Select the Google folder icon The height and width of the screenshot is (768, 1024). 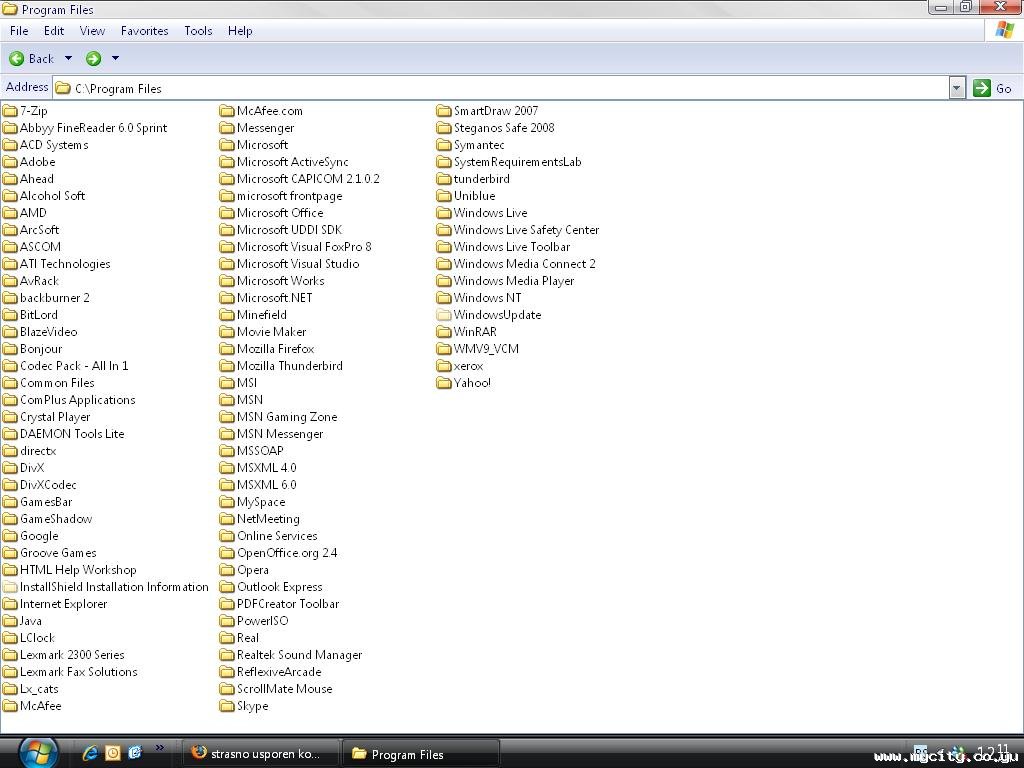coord(10,536)
